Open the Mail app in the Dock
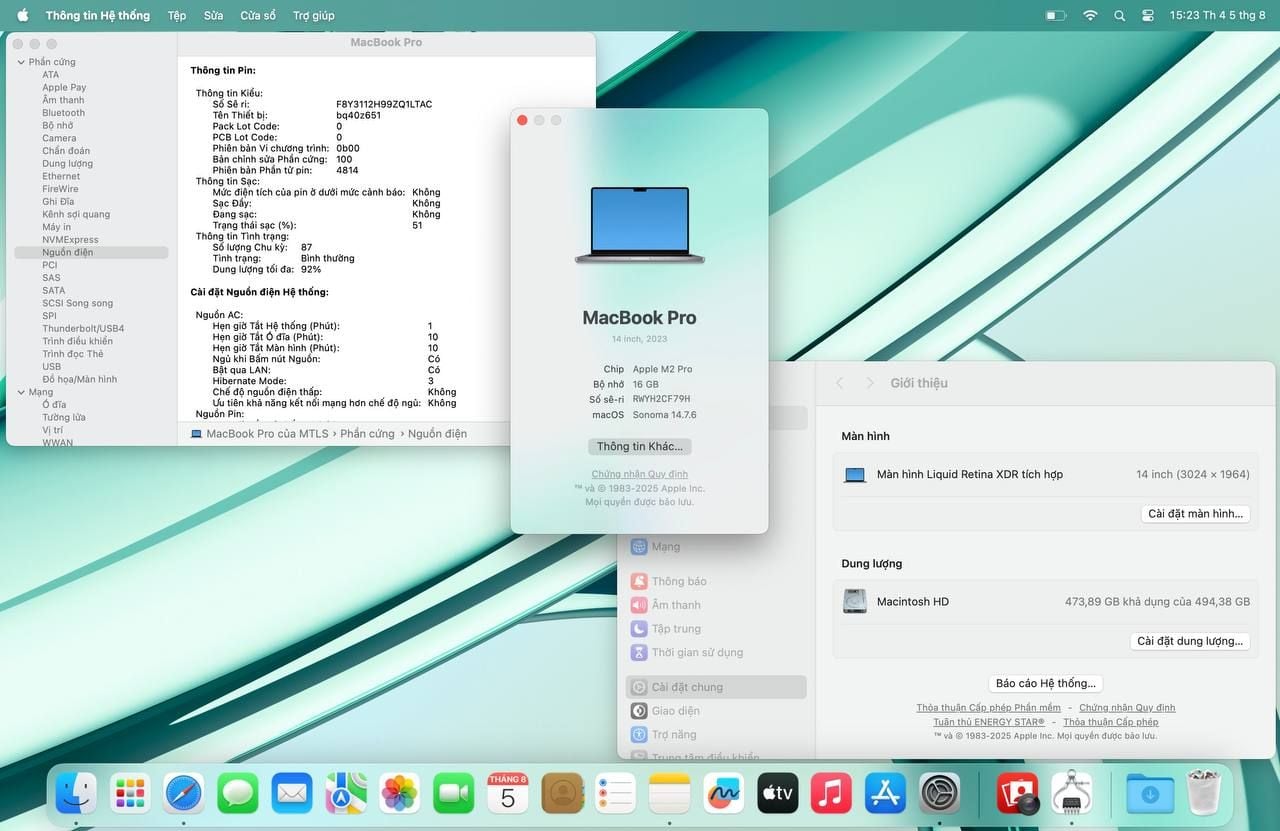The width and height of the screenshot is (1280, 831). pos(292,793)
